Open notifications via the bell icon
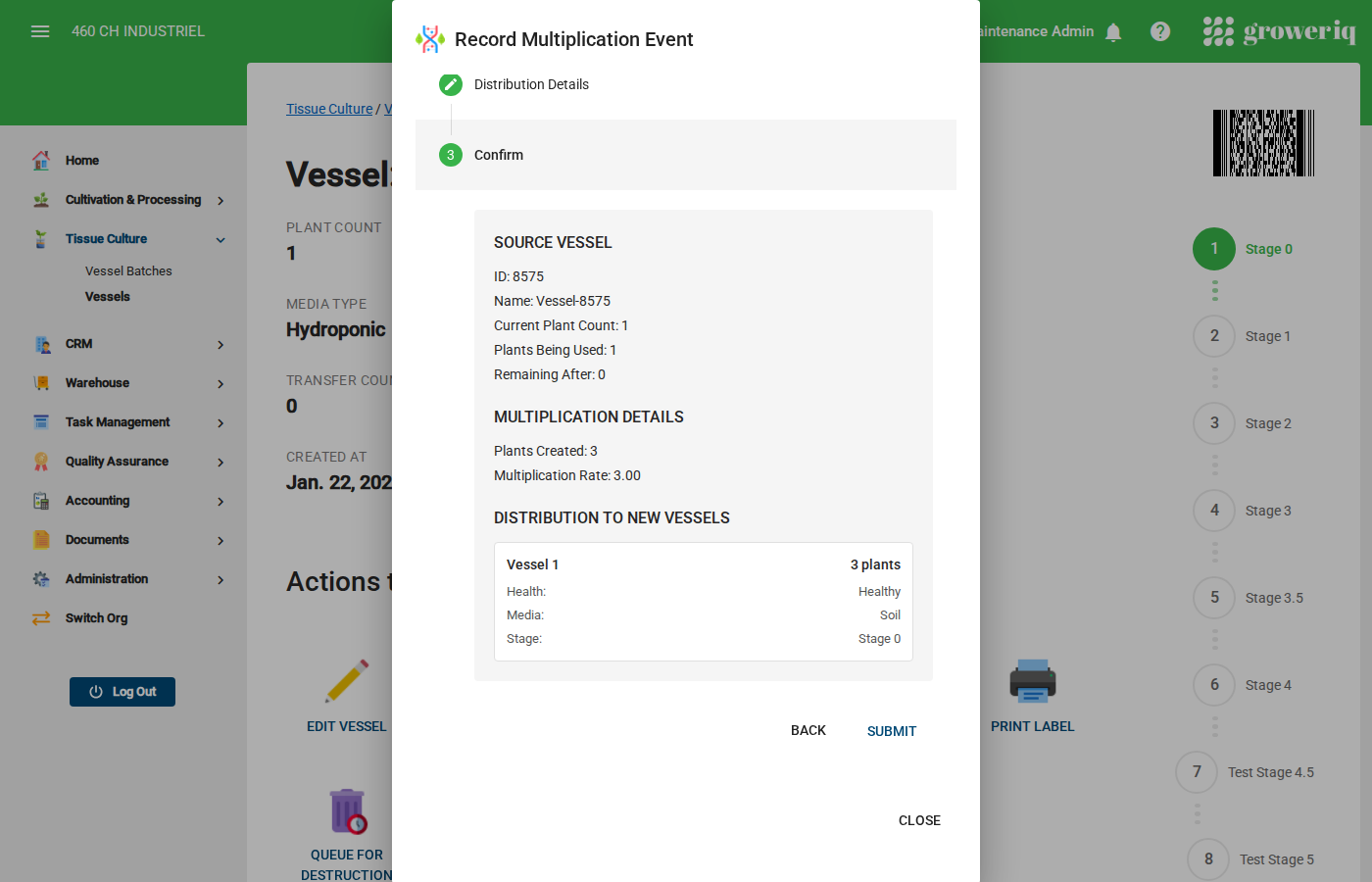 (1113, 30)
